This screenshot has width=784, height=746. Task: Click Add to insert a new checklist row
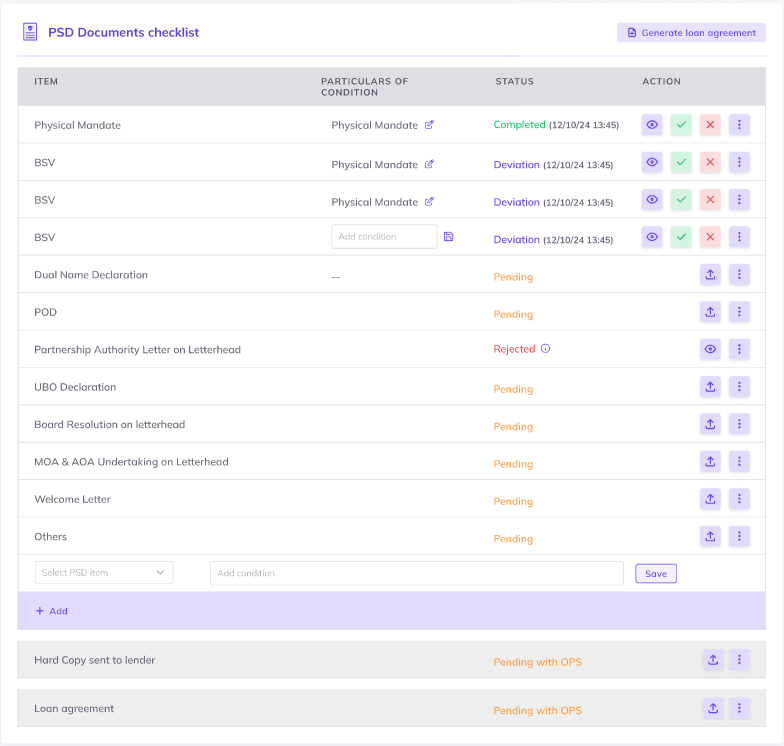click(x=52, y=611)
